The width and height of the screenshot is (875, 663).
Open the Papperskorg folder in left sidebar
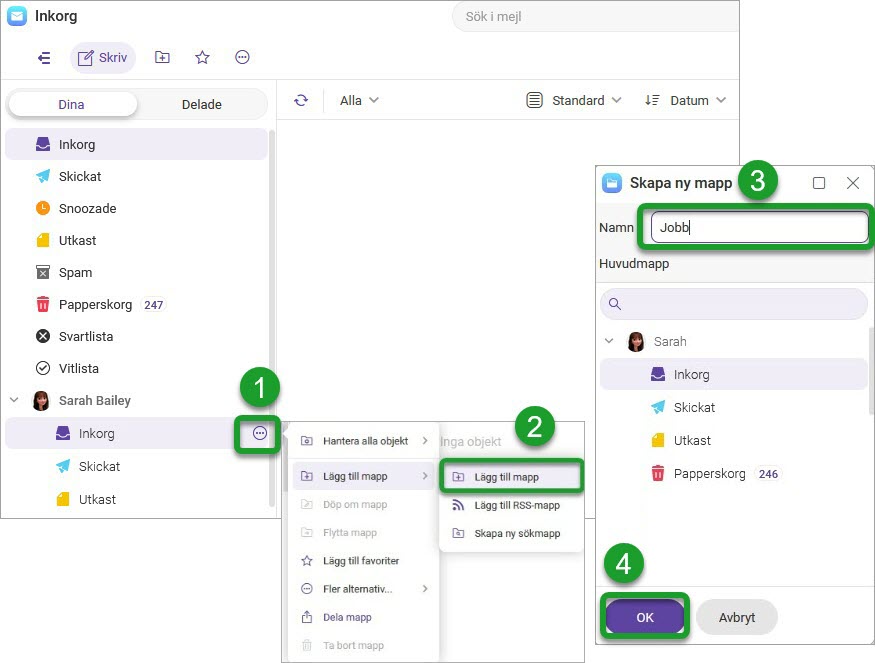click(x=95, y=304)
